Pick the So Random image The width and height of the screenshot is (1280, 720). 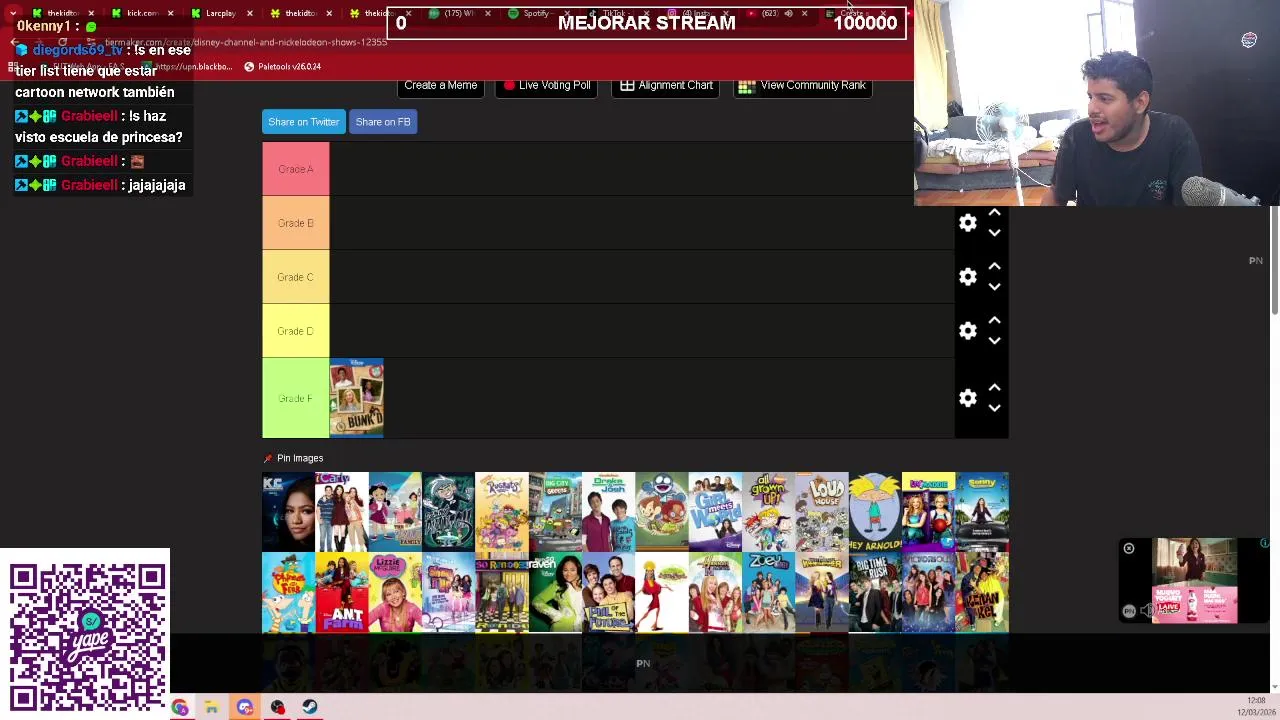click(x=502, y=592)
